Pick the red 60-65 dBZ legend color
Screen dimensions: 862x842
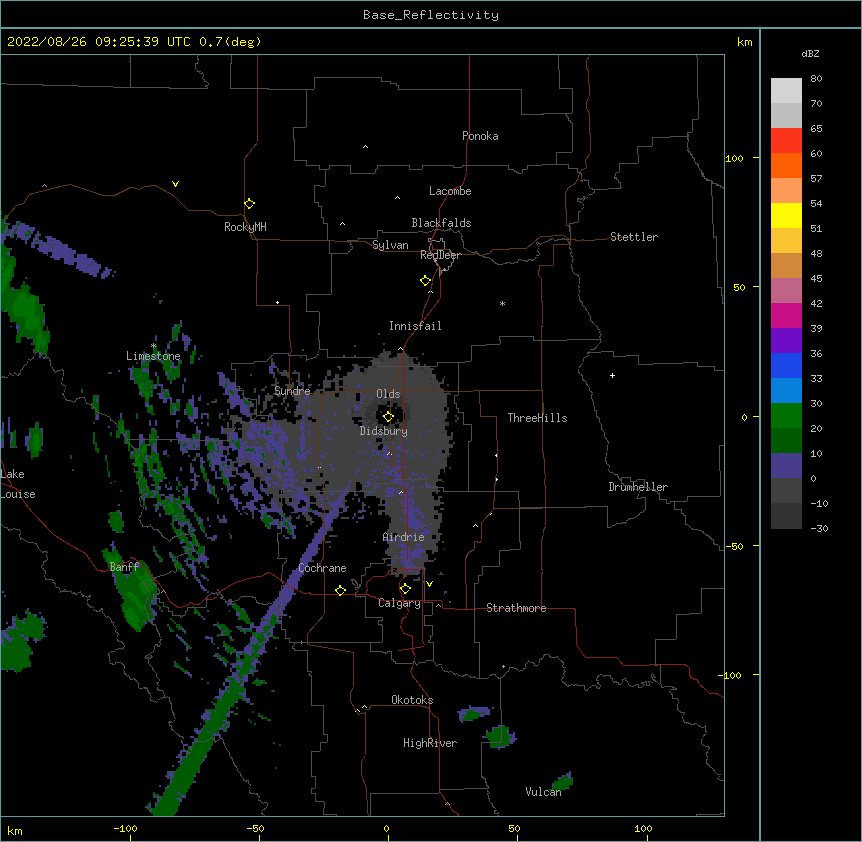click(x=786, y=141)
